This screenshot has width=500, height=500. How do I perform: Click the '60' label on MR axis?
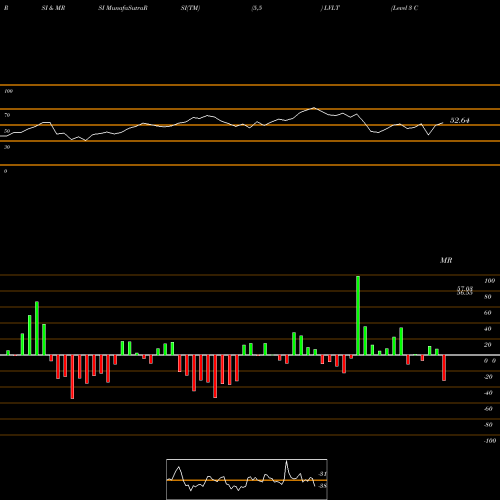tap(488, 313)
